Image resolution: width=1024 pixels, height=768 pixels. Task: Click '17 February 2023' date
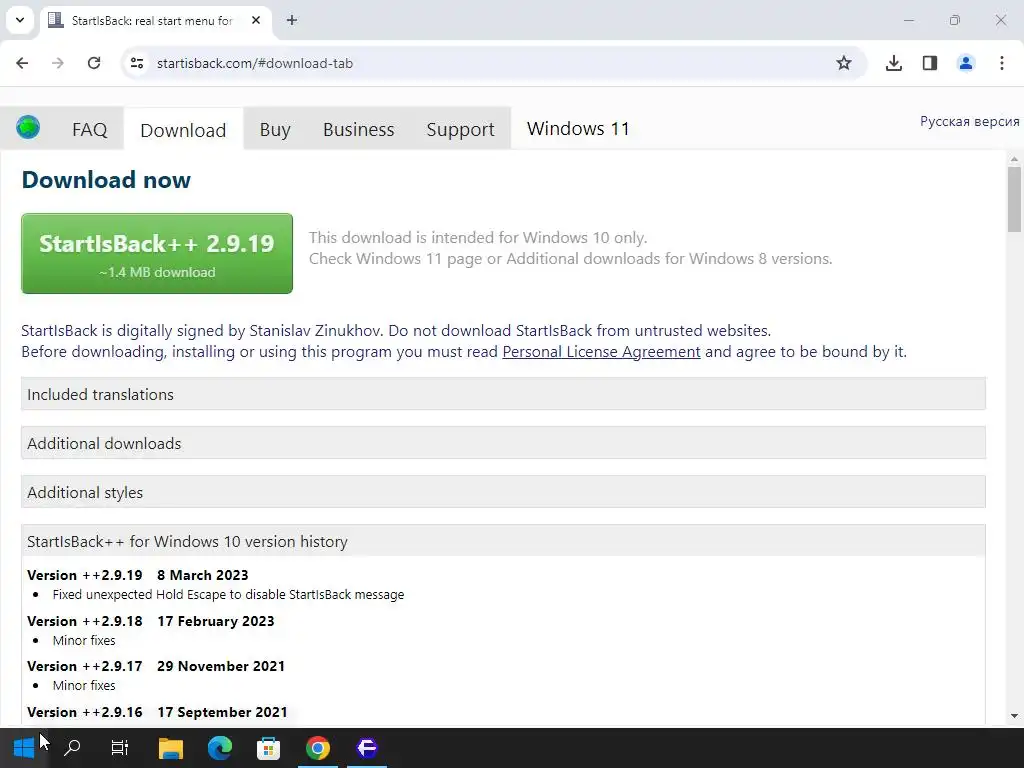click(x=216, y=621)
